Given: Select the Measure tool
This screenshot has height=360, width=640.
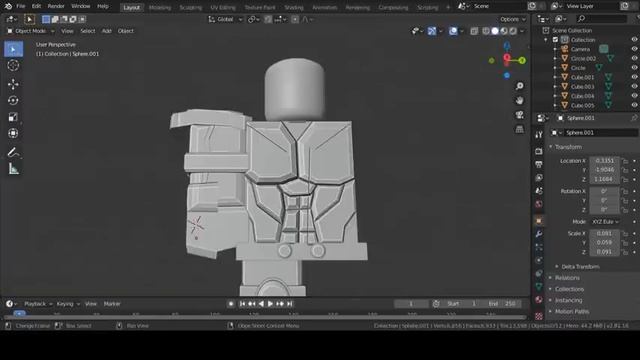Looking at the screenshot, I should click(13, 169).
